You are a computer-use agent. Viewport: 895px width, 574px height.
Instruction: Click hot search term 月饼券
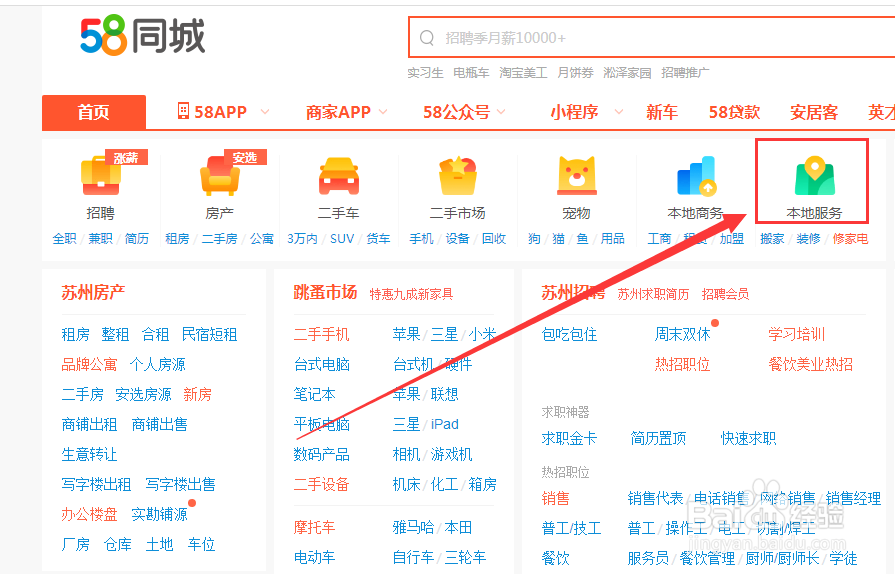(575, 73)
